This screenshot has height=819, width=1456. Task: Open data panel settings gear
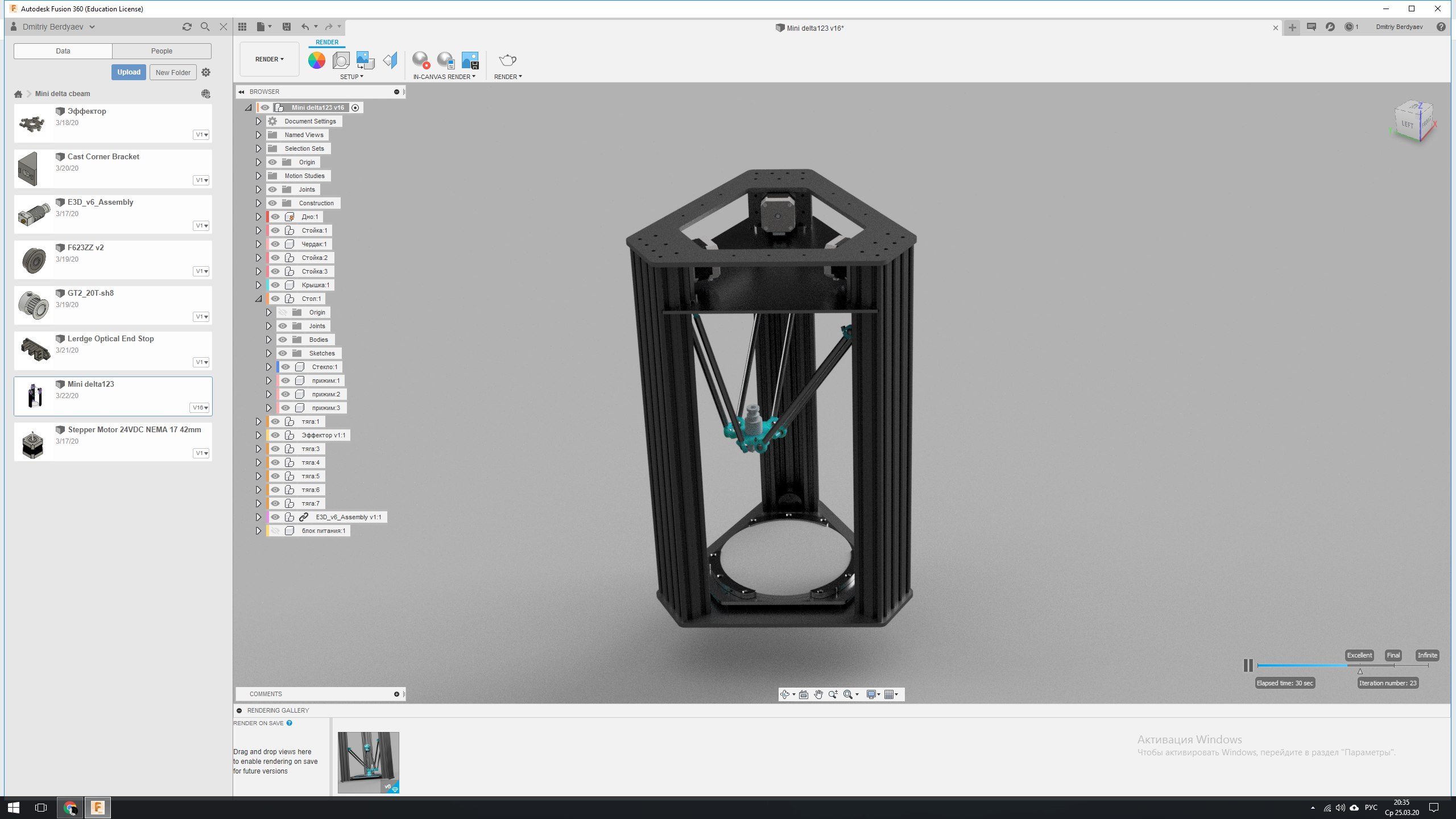pos(206,72)
